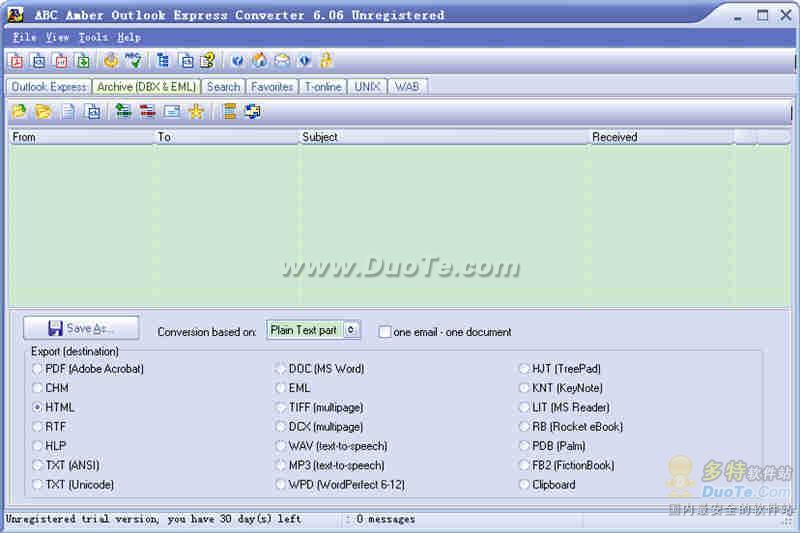Click the blank white page icon in archive toolbar
800x533 pixels.
(x=68, y=111)
